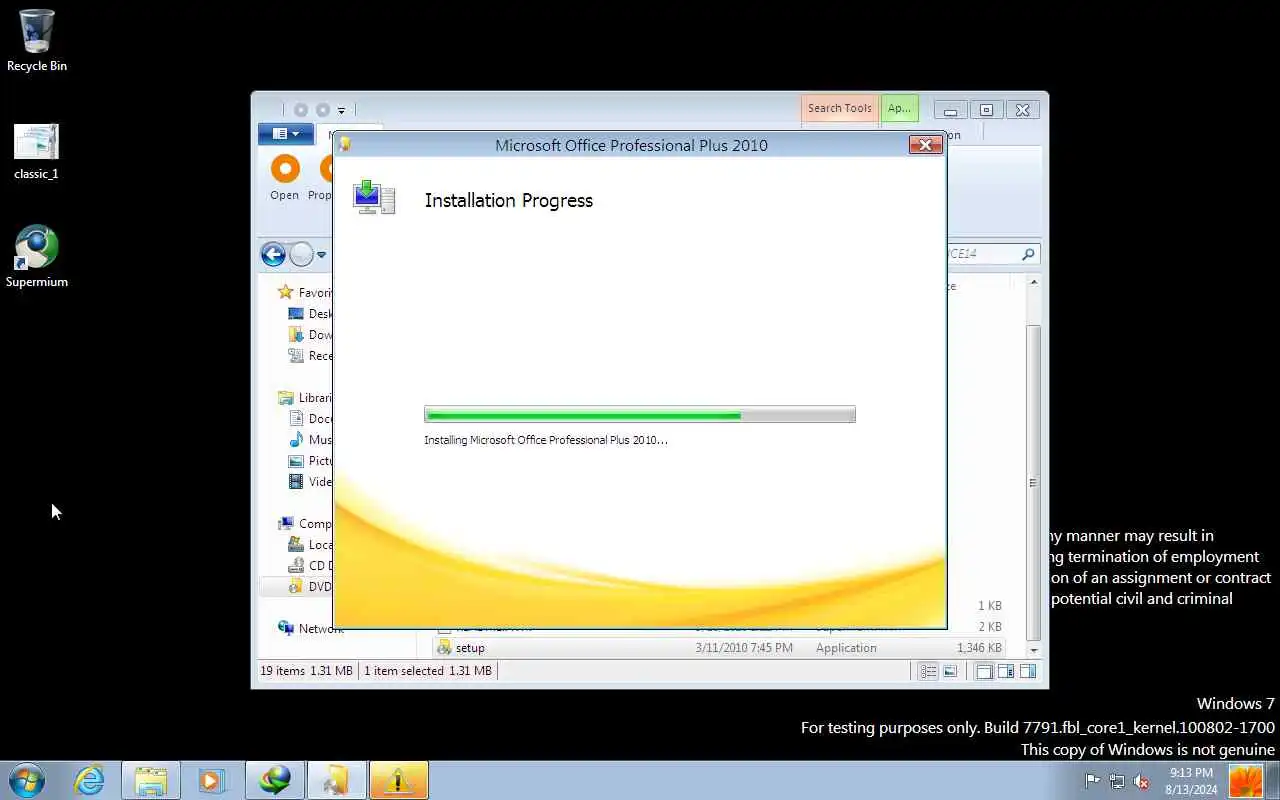Viewport: 1280px width, 800px height.
Task: Open the blue Explorer file menu button
Action: 286,134
